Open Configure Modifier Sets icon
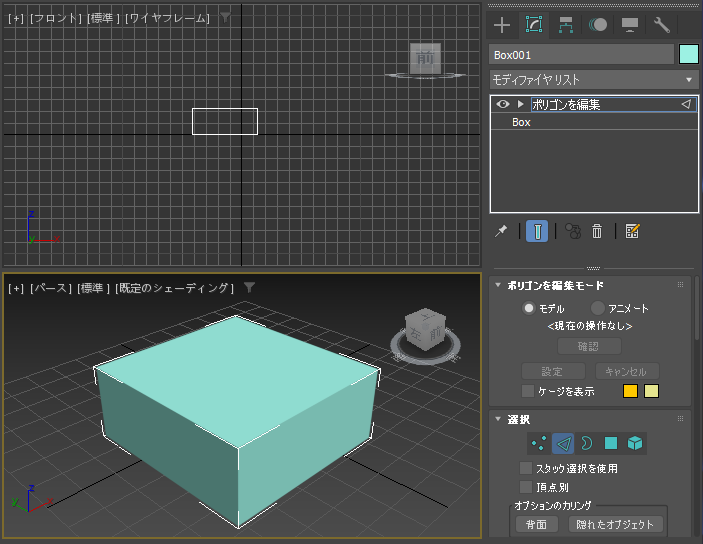The image size is (703, 544). point(632,231)
